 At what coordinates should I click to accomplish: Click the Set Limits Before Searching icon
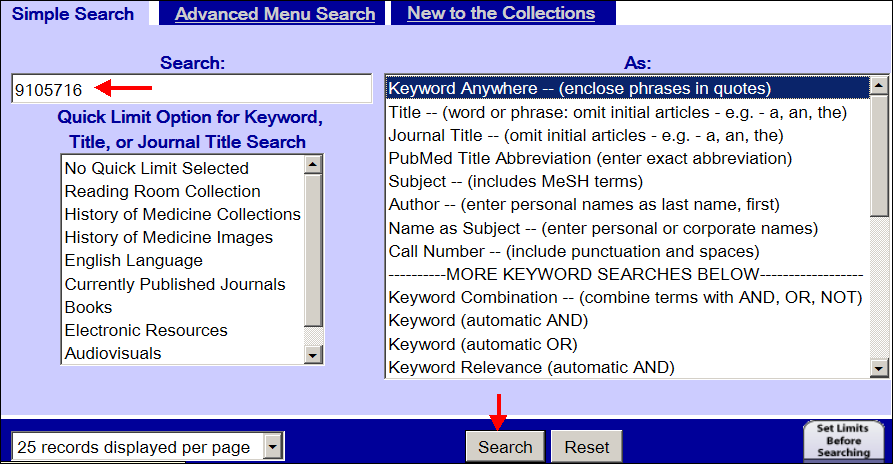pos(844,440)
